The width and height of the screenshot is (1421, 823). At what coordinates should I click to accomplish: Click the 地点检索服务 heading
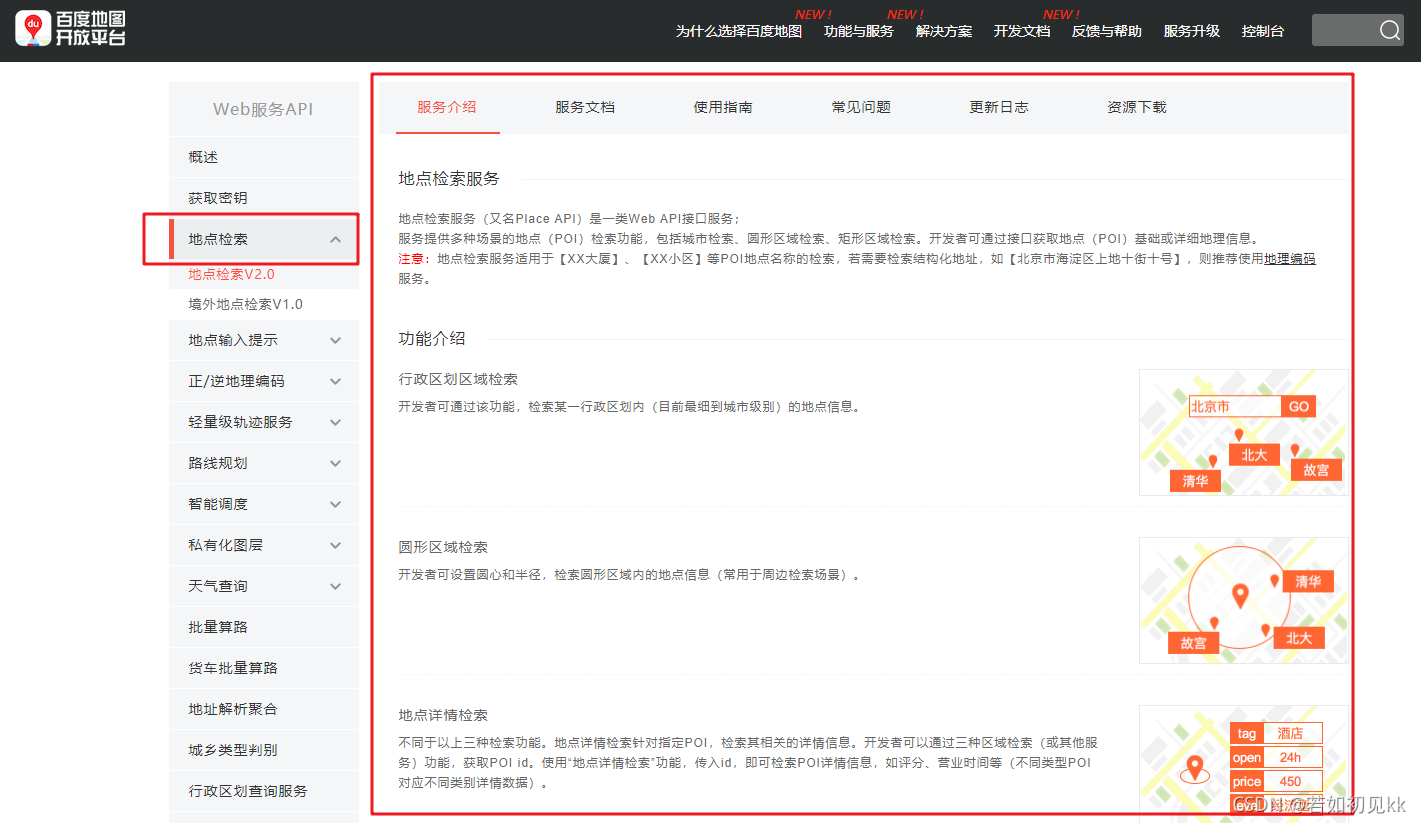point(449,179)
